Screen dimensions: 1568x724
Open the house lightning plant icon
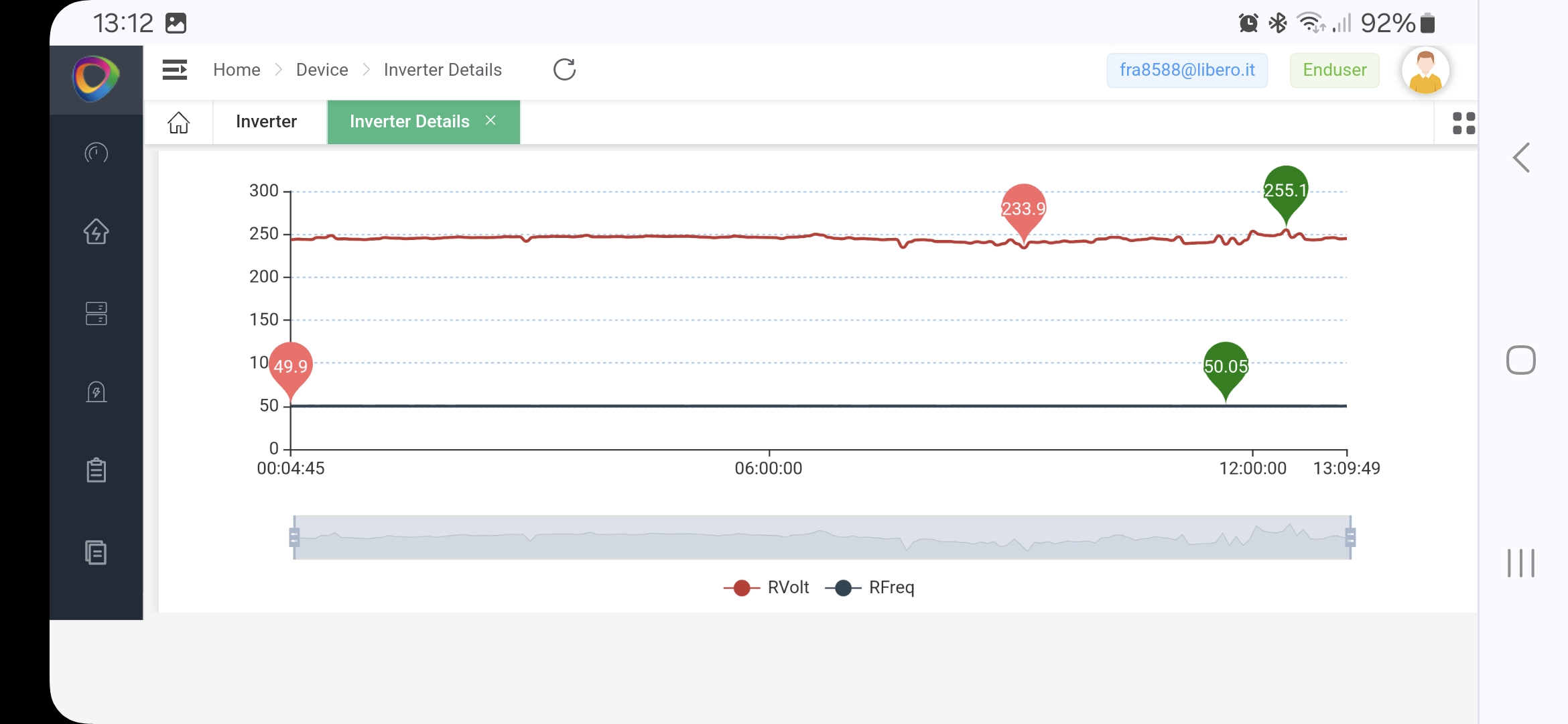tap(96, 232)
